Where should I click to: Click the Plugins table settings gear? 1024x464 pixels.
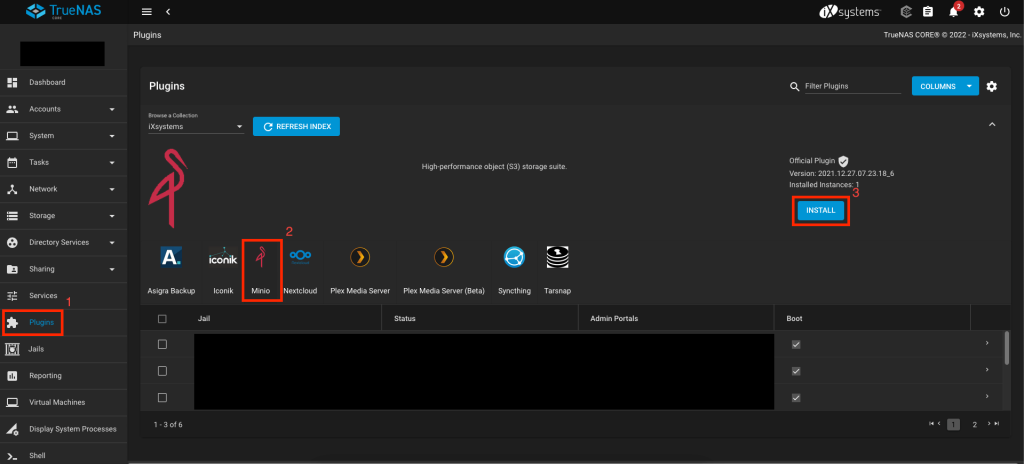[x=992, y=86]
